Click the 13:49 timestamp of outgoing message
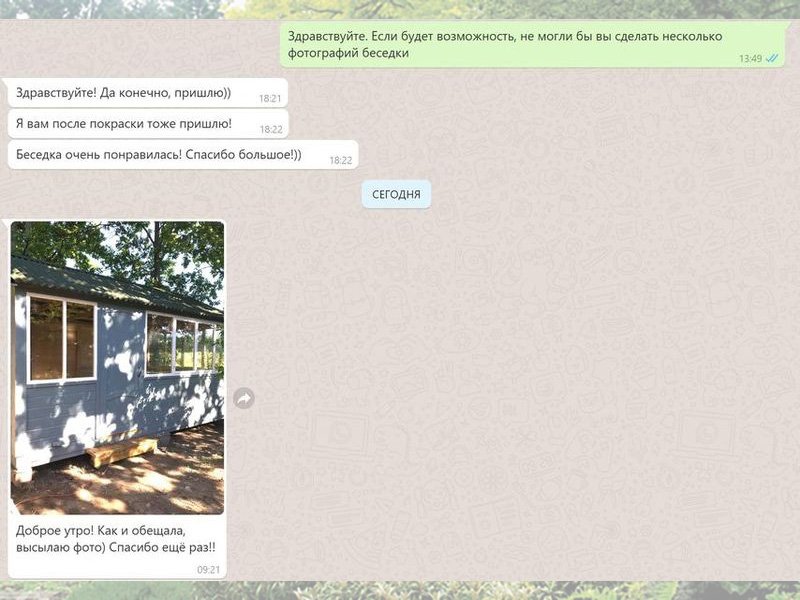The height and width of the screenshot is (600, 800). (x=750, y=59)
